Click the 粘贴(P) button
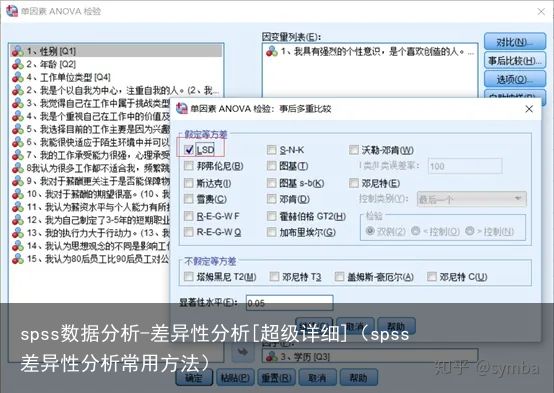Viewport: 554px width, 393px height. (x=235, y=378)
